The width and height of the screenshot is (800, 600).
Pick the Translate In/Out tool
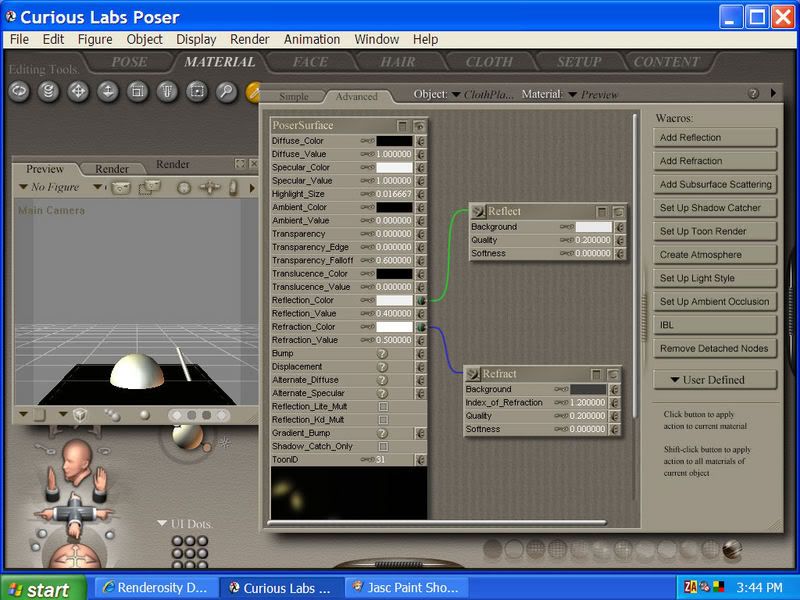(107, 92)
